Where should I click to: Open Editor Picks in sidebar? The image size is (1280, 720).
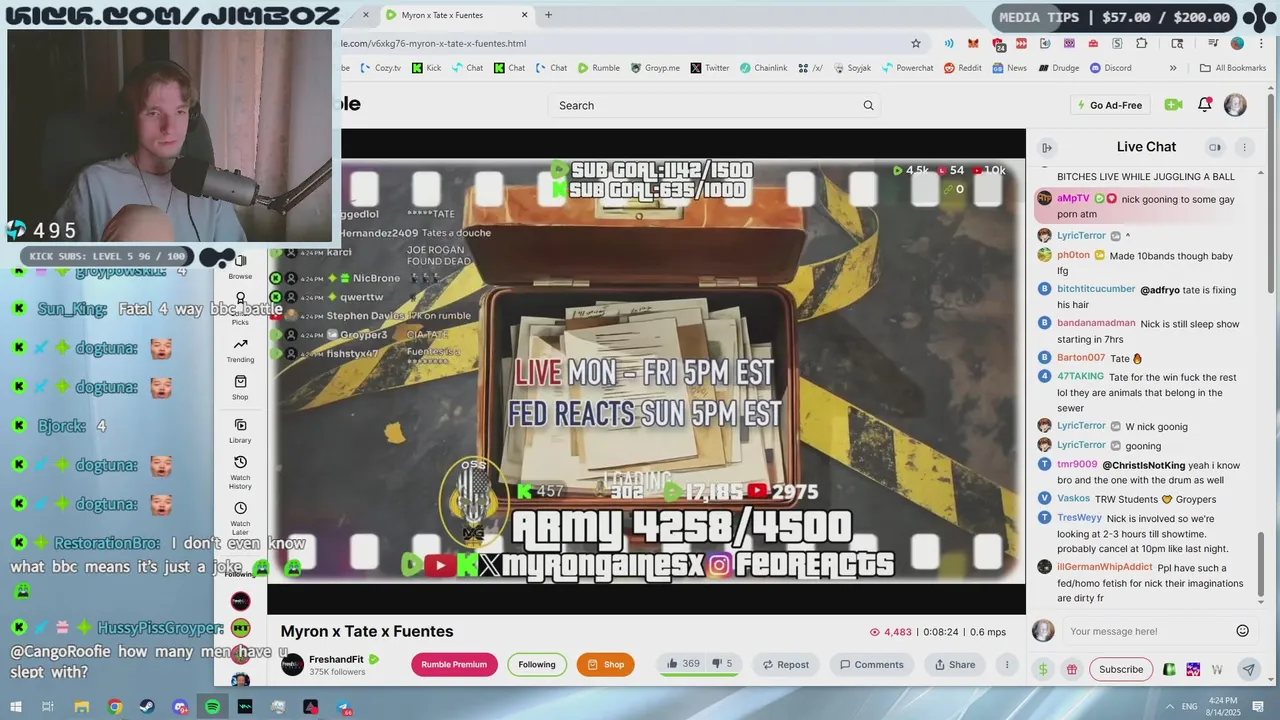tap(240, 308)
